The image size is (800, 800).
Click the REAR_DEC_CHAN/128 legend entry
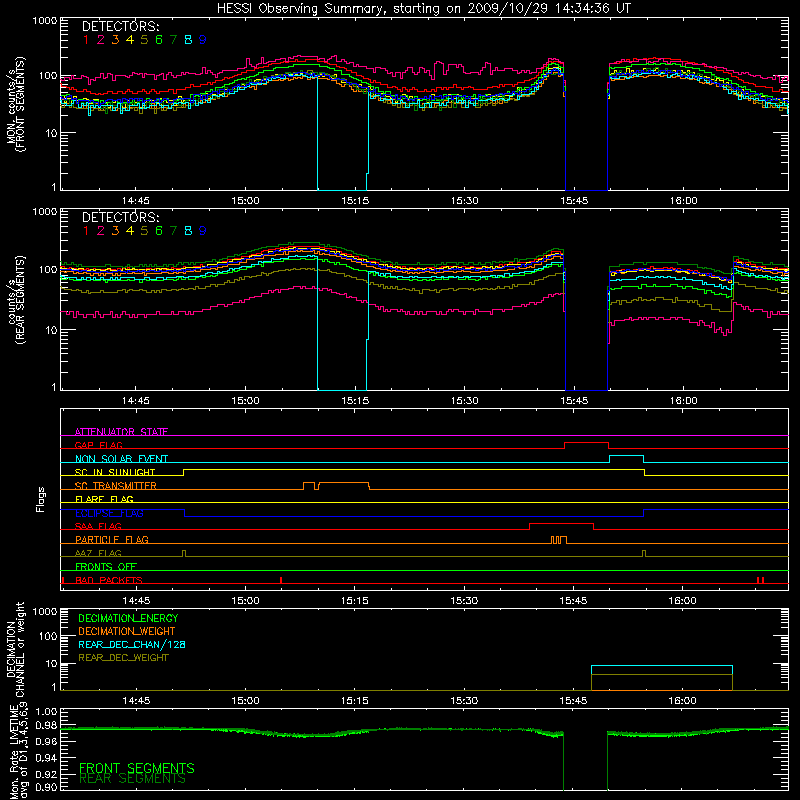(132, 645)
